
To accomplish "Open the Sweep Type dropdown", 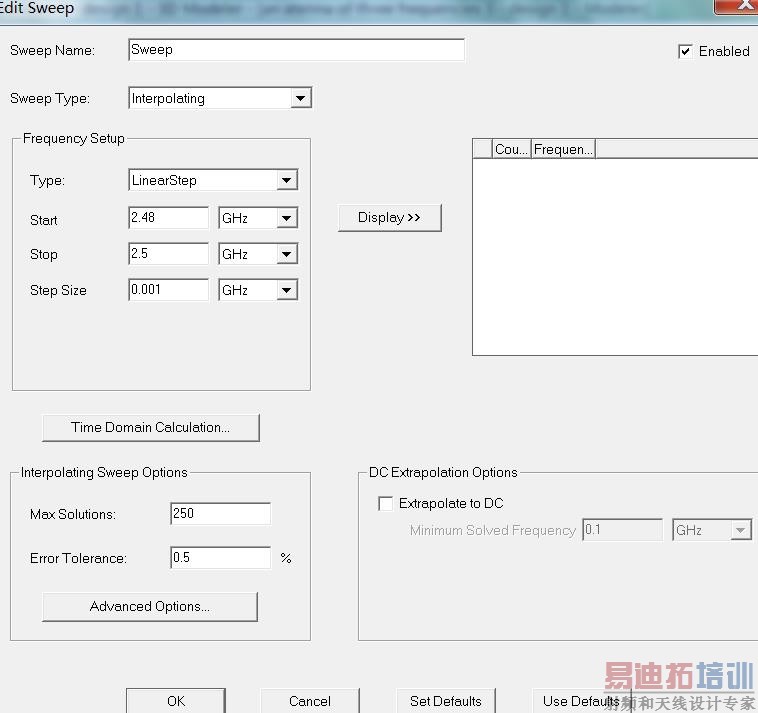I will (x=300, y=98).
